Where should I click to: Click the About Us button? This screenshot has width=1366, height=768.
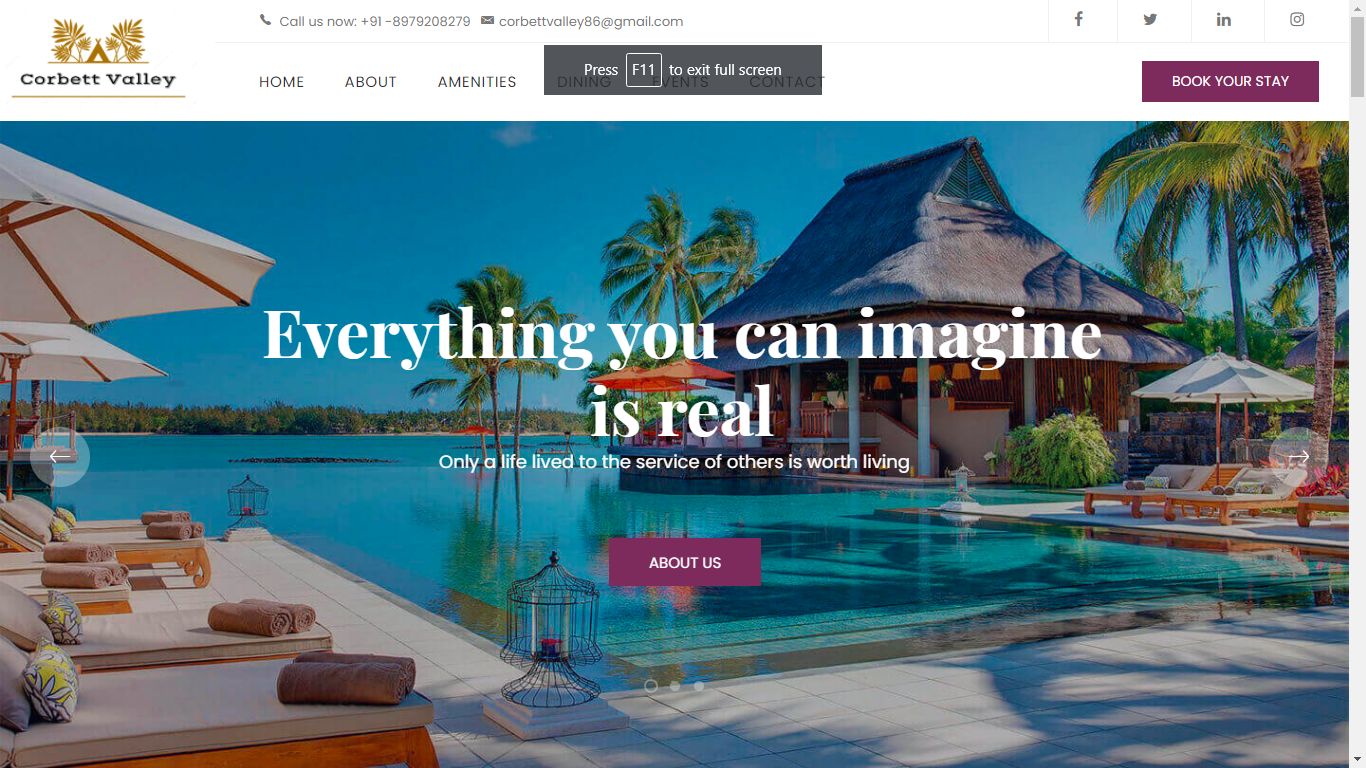(x=685, y=562)
